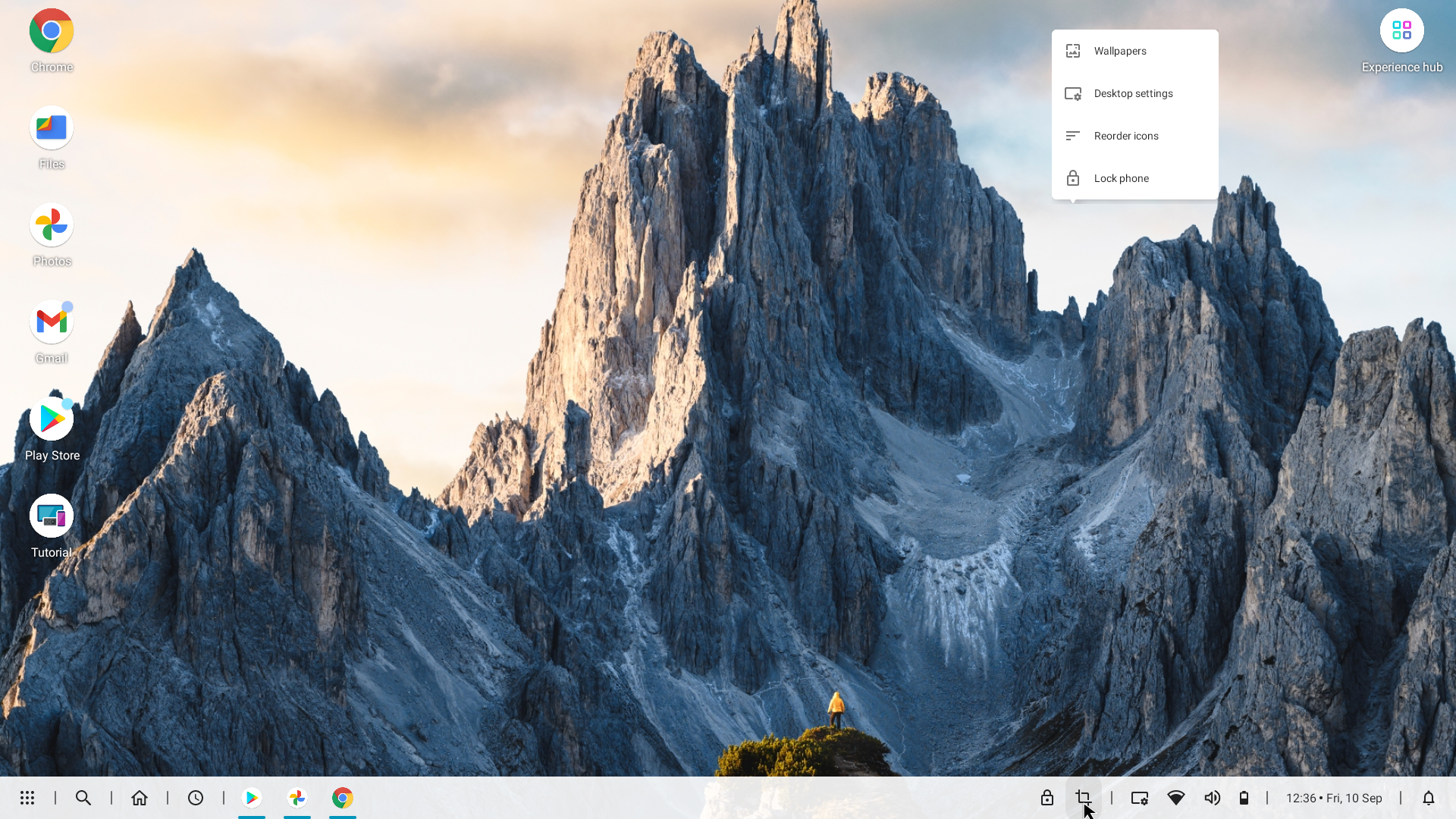Click the taskbar lock icon
This screenshot has width=1456, height=819.
1046,798
